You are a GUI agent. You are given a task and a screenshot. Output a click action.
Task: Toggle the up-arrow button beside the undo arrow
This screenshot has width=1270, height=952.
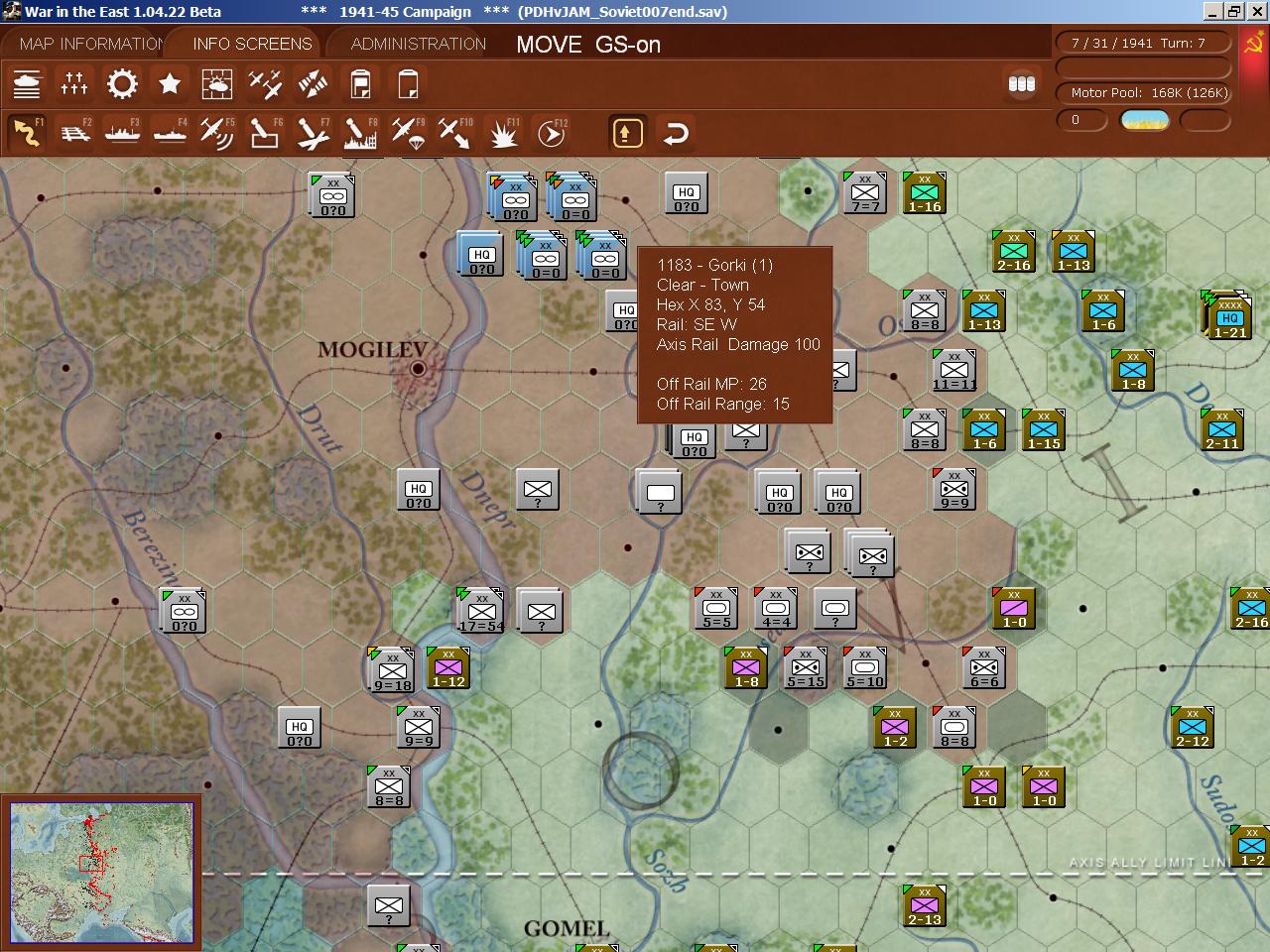pyautogui.click(x=627, y=133)
